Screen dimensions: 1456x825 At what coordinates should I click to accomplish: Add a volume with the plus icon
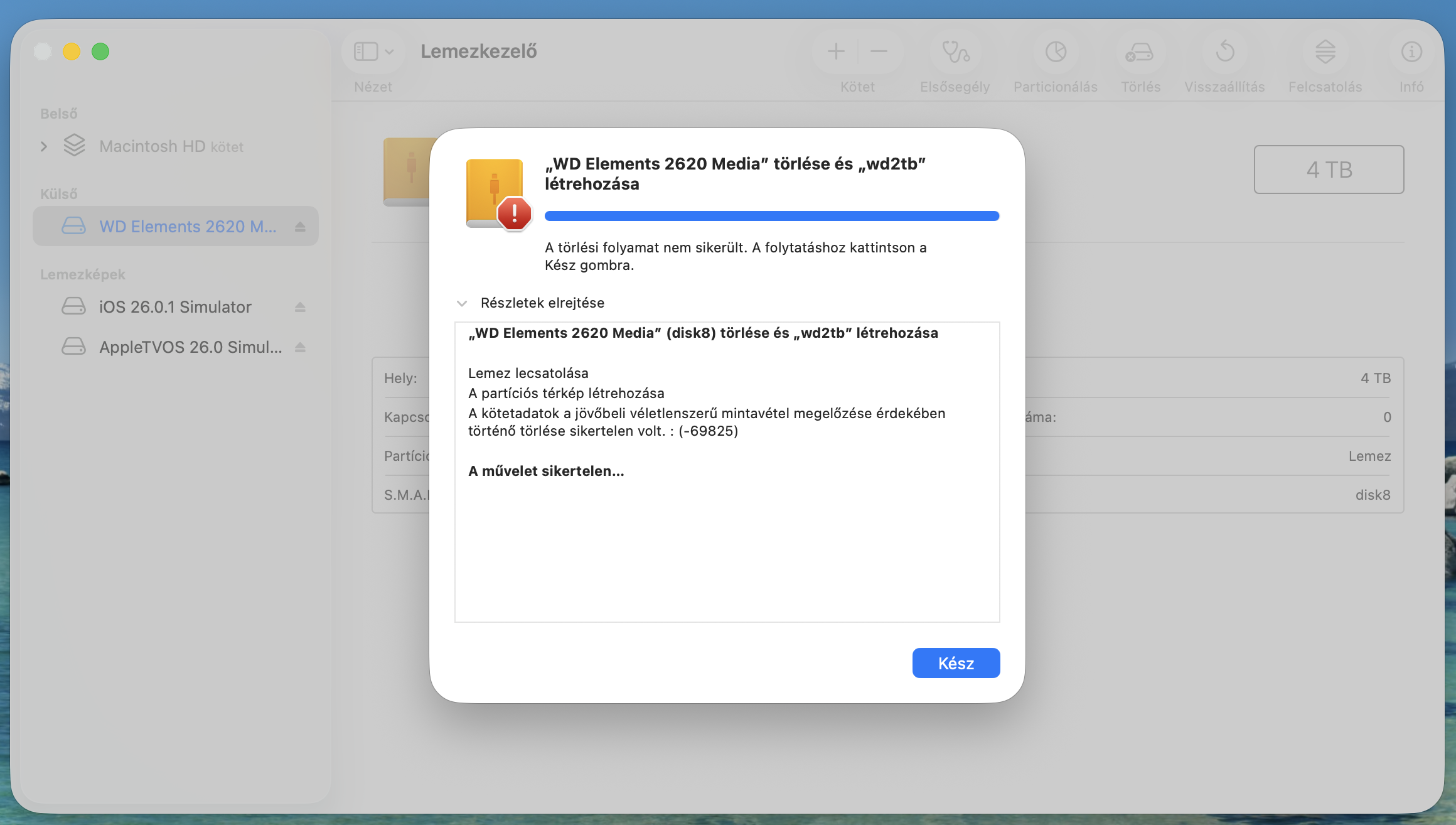click(x=836, y=52)
